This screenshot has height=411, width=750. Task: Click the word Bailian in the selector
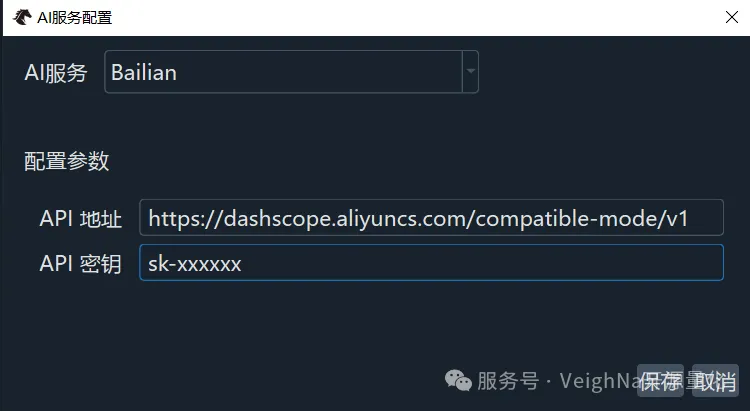click(144, 73)
